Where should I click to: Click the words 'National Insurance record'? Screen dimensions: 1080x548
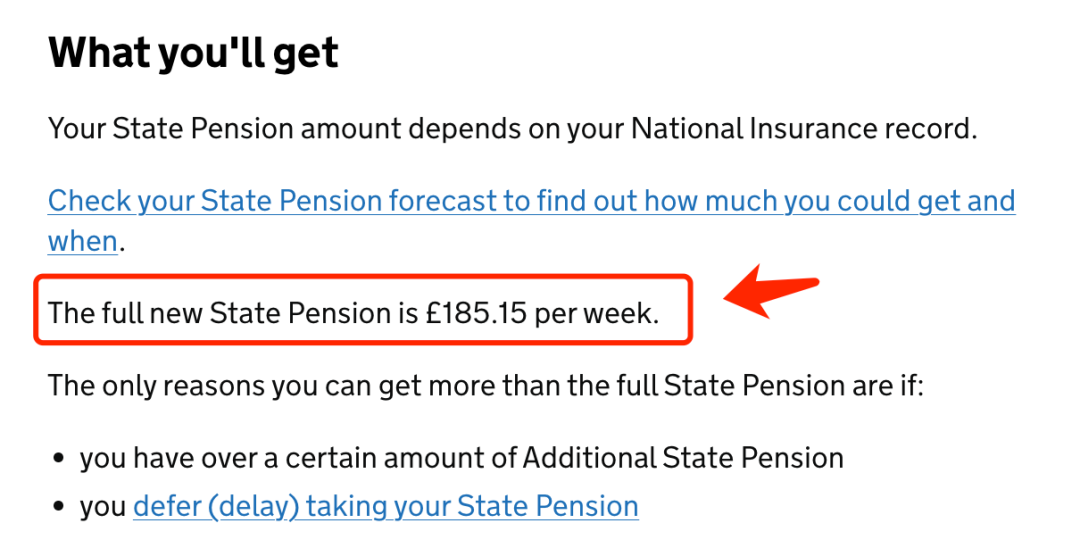(801, 129)
